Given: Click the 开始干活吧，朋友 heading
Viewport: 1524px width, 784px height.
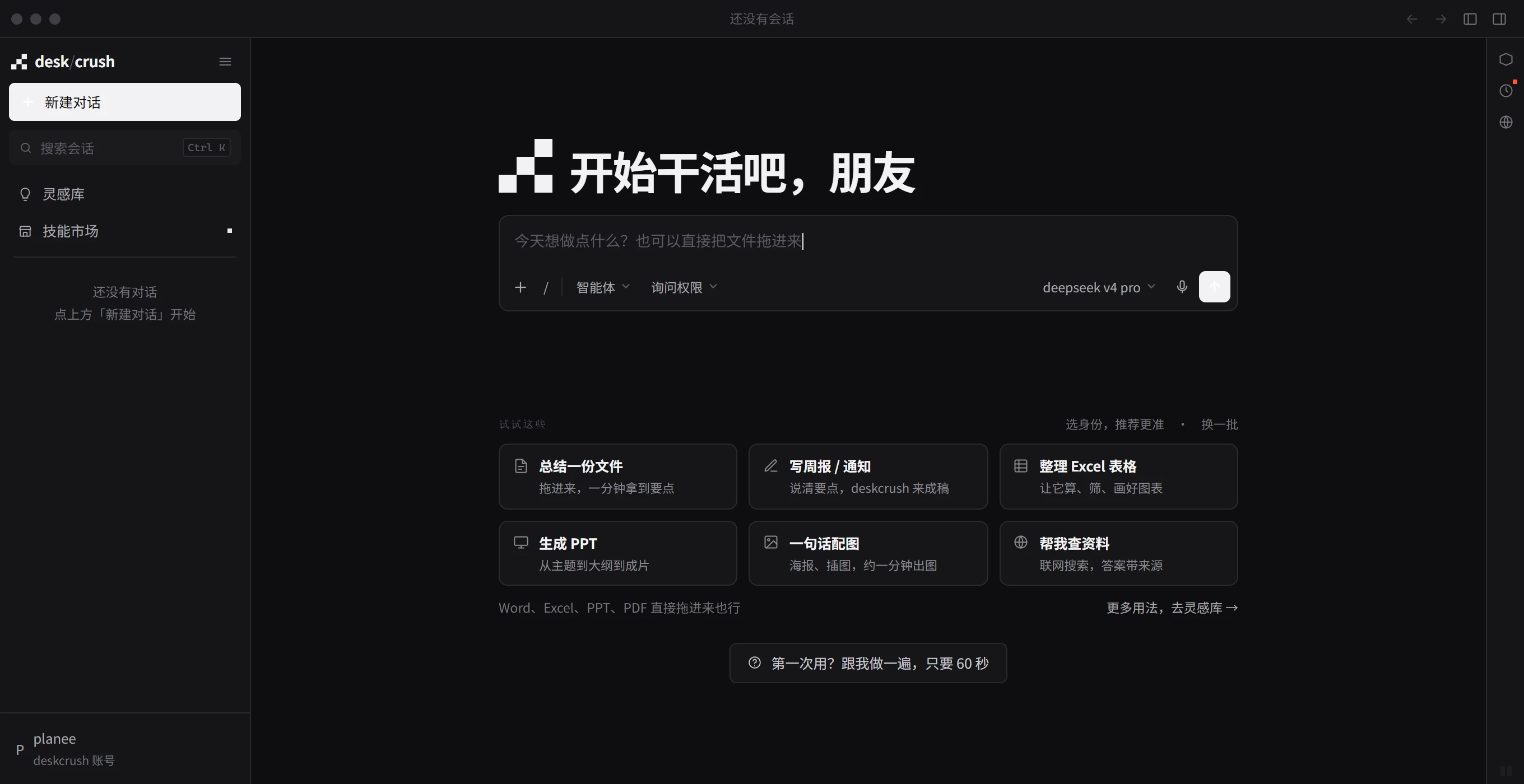Looking at the screenshot, I should 742,172.
